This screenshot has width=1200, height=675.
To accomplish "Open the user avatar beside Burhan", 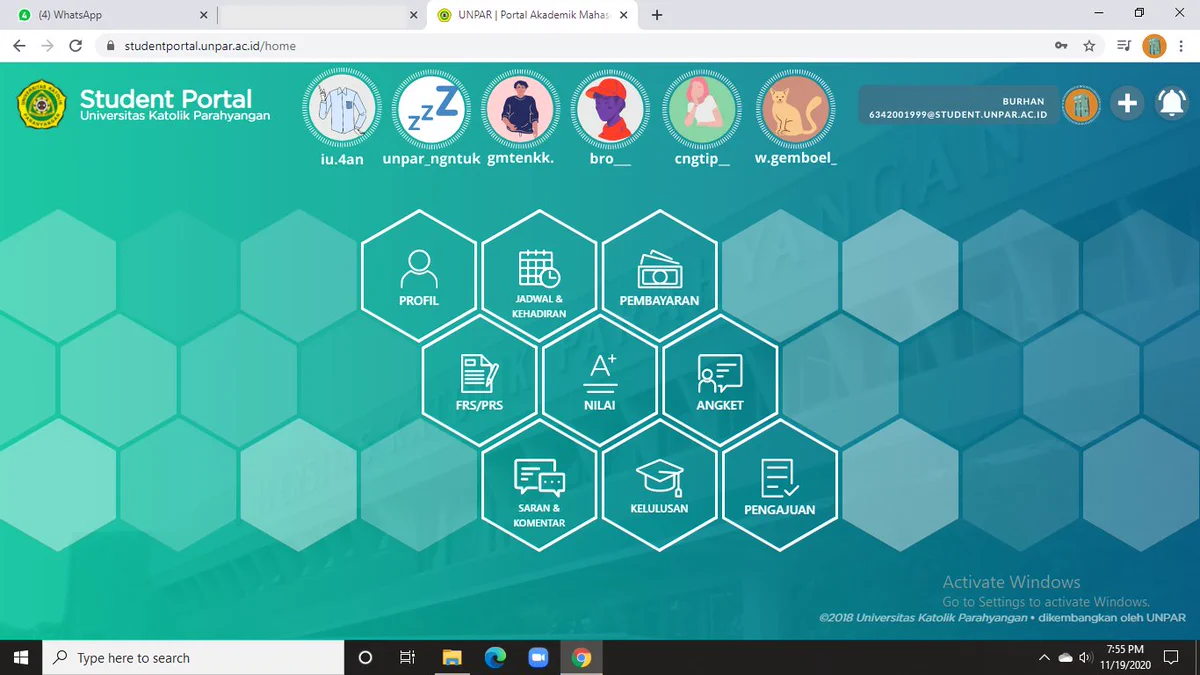I will [1081, 104].
